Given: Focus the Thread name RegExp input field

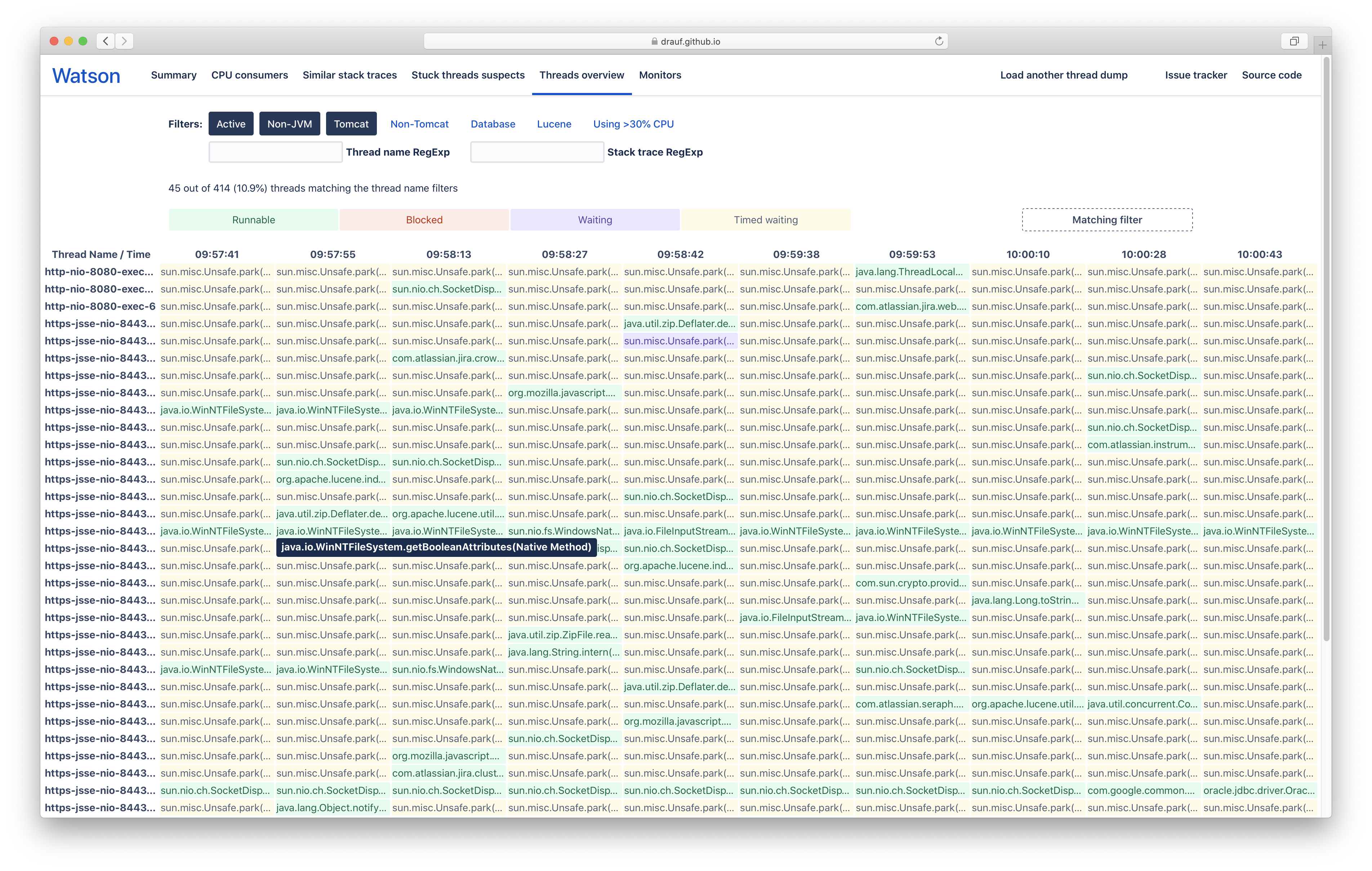Looking at the screenshot, I should [x=275, y=152].
